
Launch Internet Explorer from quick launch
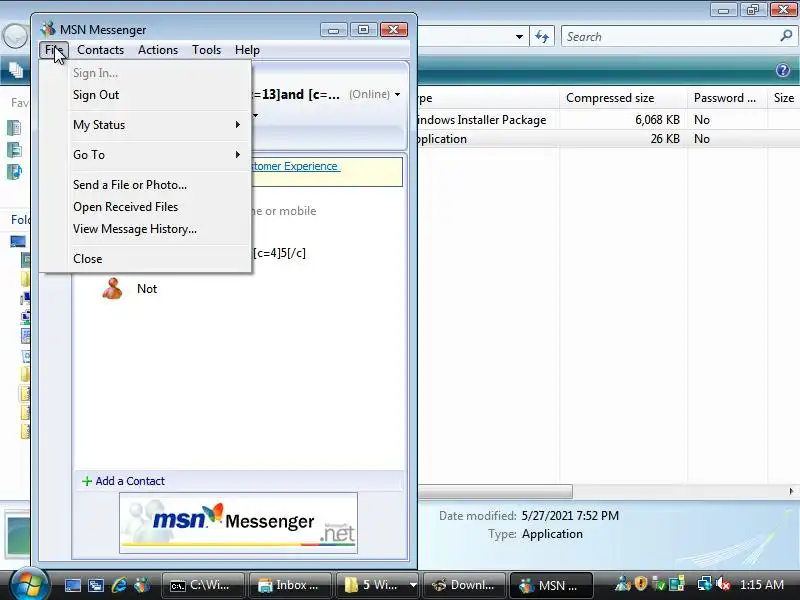[x=119, y=585]
